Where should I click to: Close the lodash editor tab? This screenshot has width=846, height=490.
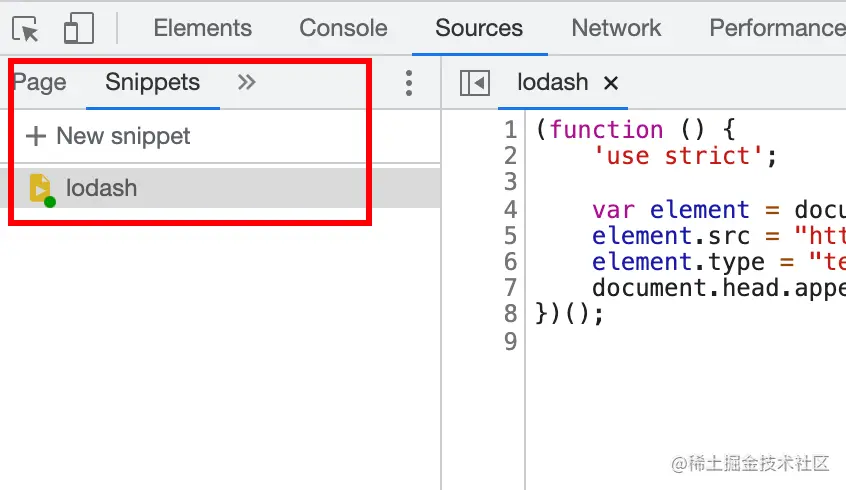(x=611, y=83)
